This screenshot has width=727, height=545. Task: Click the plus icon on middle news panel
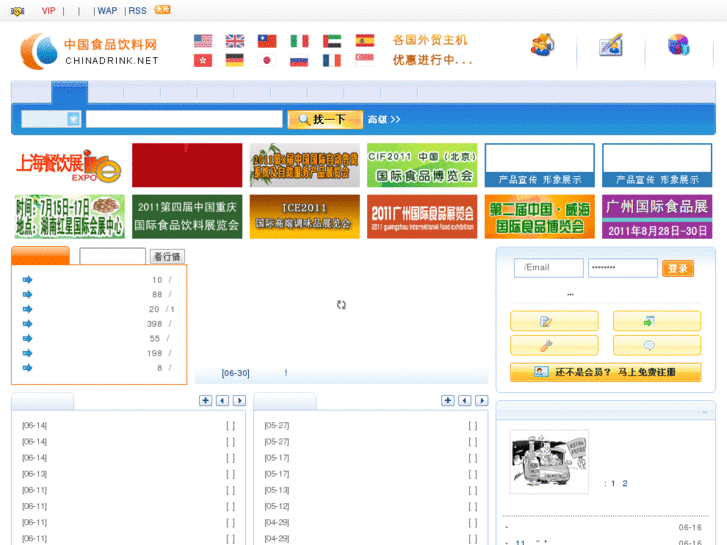448,400
